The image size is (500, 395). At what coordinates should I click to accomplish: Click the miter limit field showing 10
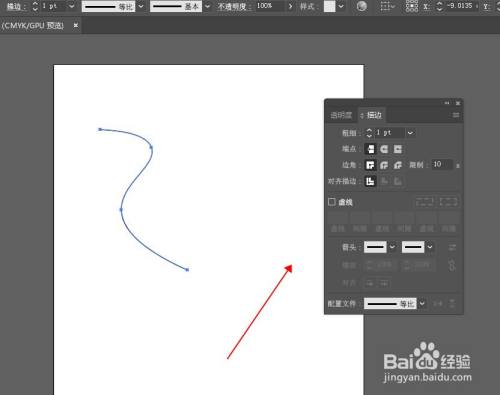coord(442,165)
